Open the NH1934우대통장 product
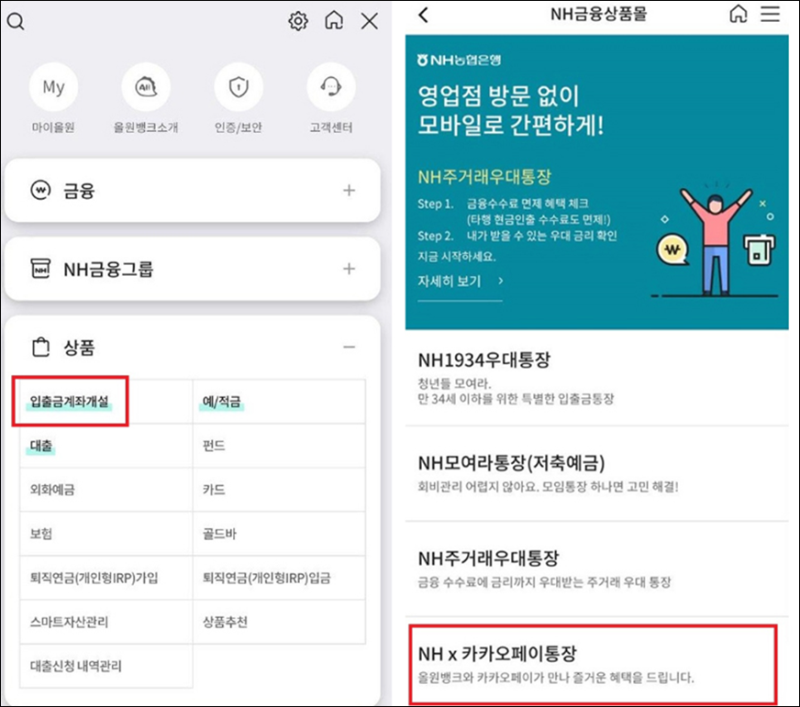 point(597,378)
